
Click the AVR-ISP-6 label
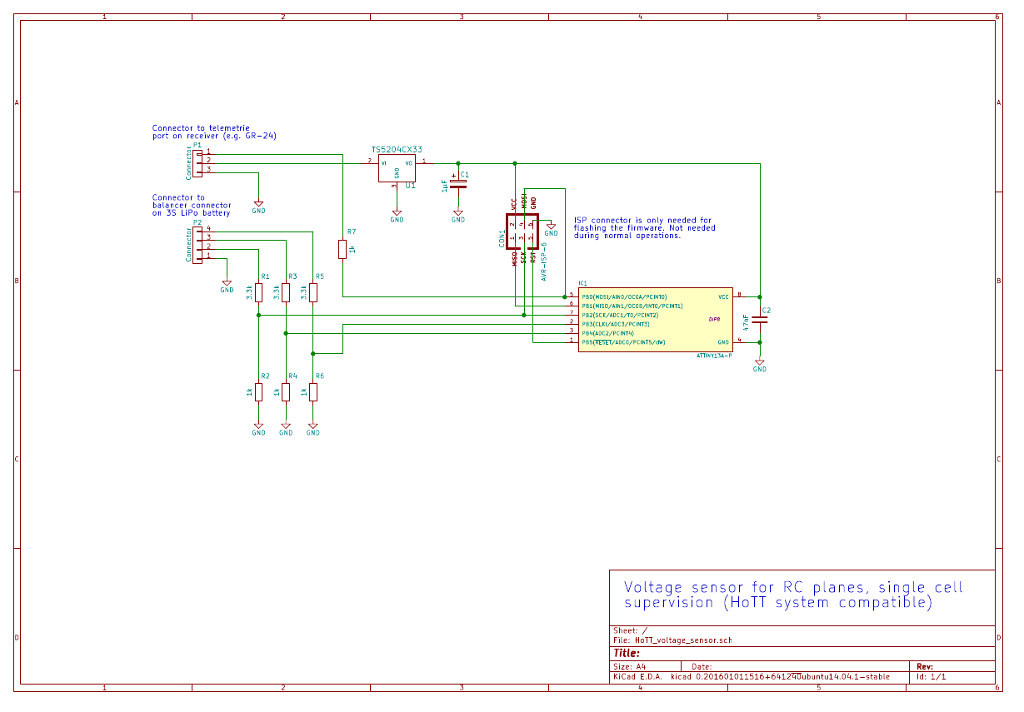544,262
